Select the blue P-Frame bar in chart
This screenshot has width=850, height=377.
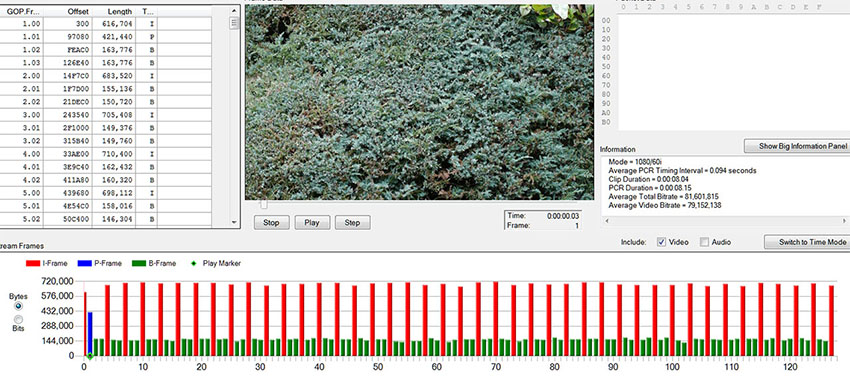pyautogui.click(x=90, y=334)
